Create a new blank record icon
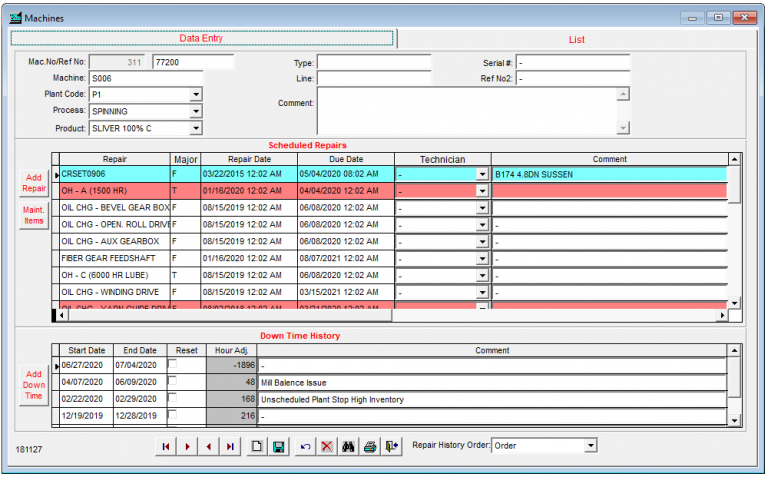This screenshot has height=477, width=768. point(257,446)
